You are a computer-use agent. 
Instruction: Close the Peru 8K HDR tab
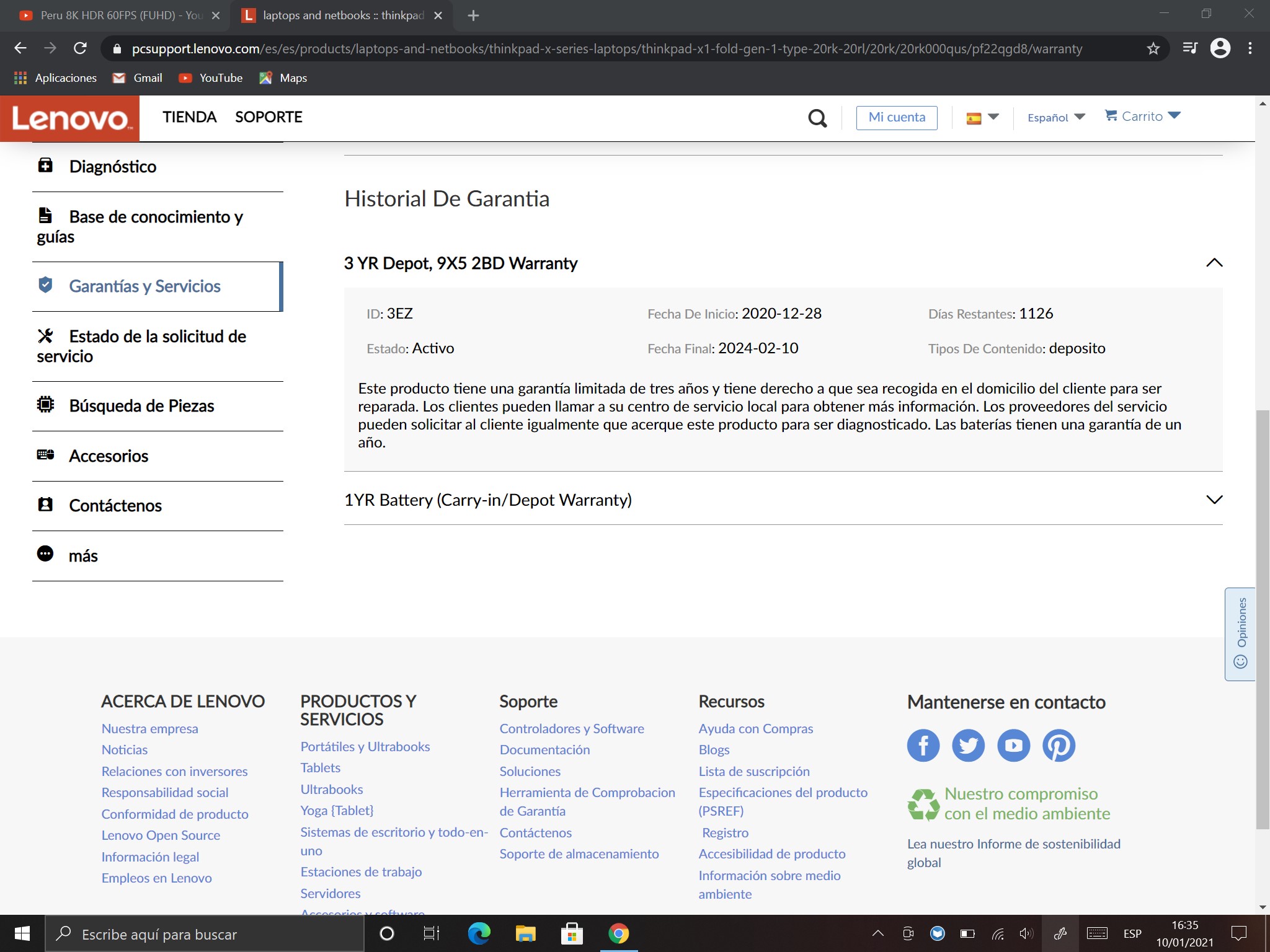216,15
